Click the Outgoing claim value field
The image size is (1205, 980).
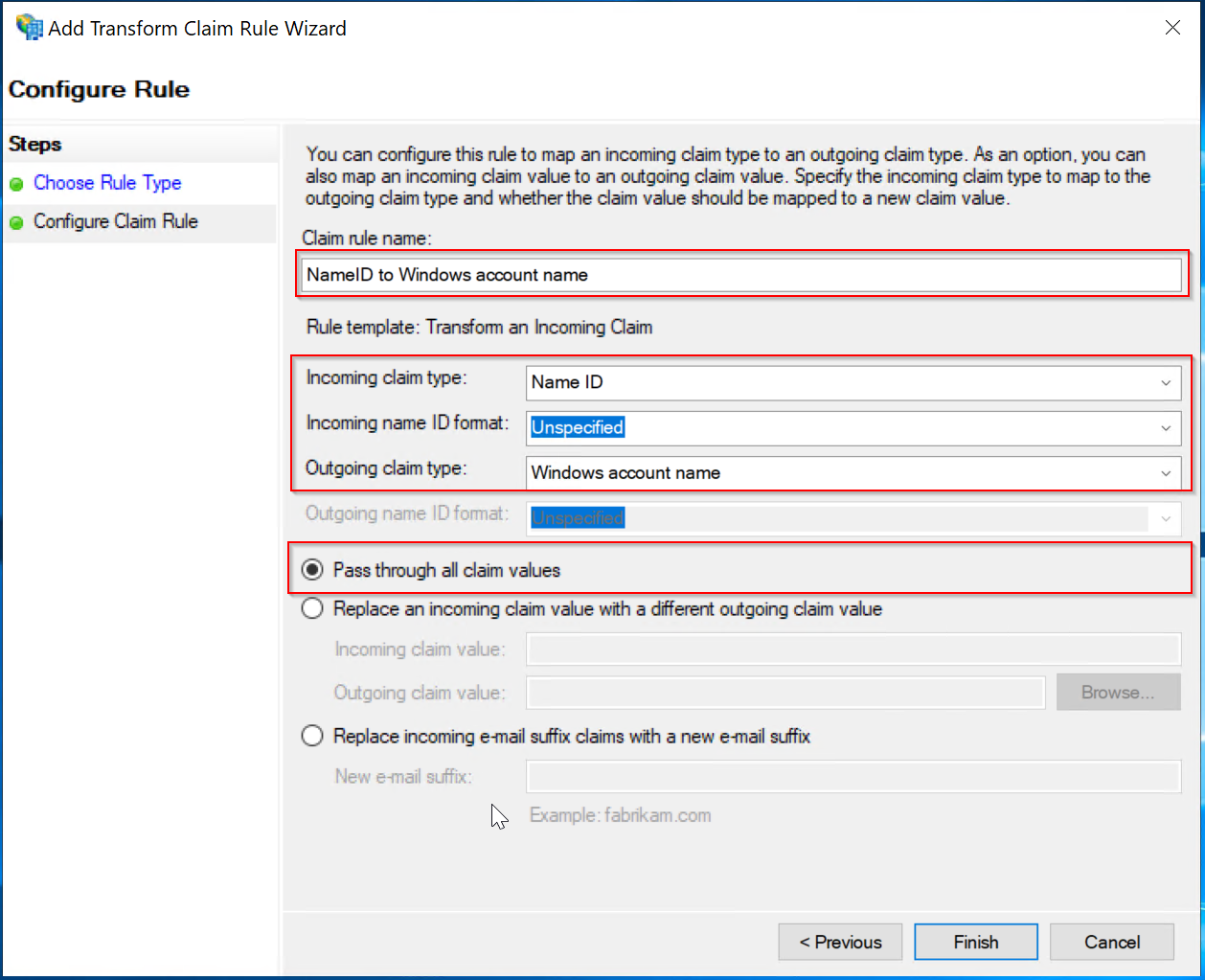tap(785, 693)
